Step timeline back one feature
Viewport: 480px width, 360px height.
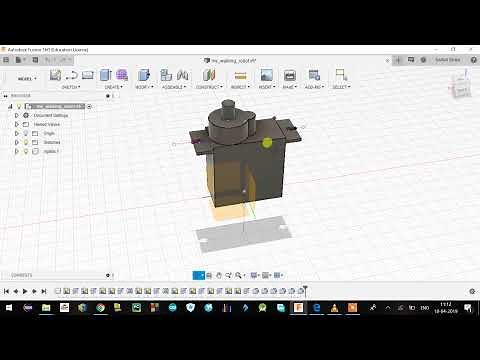pos(15,291)
